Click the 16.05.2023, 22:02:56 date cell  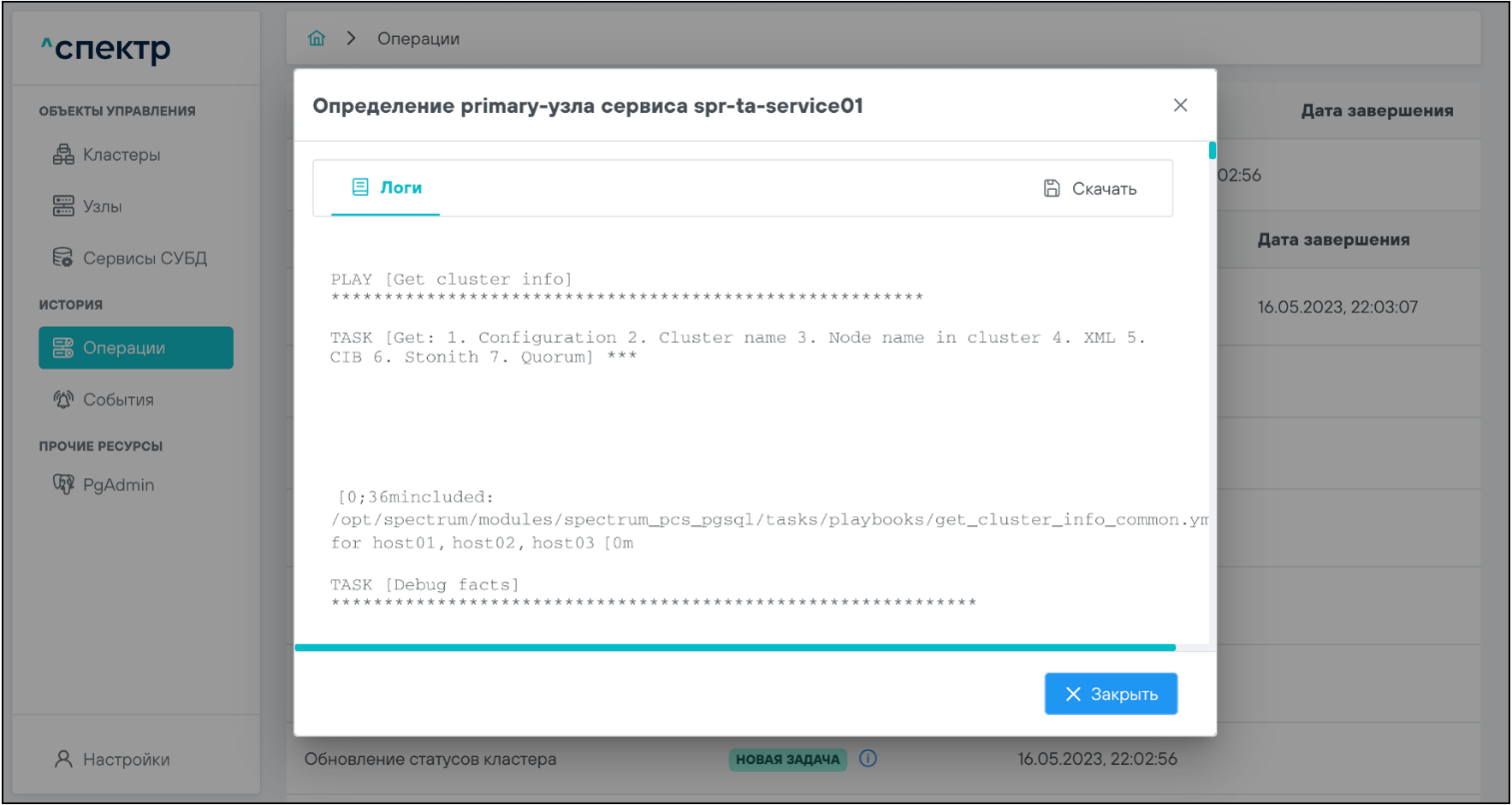pos(1097,758)
